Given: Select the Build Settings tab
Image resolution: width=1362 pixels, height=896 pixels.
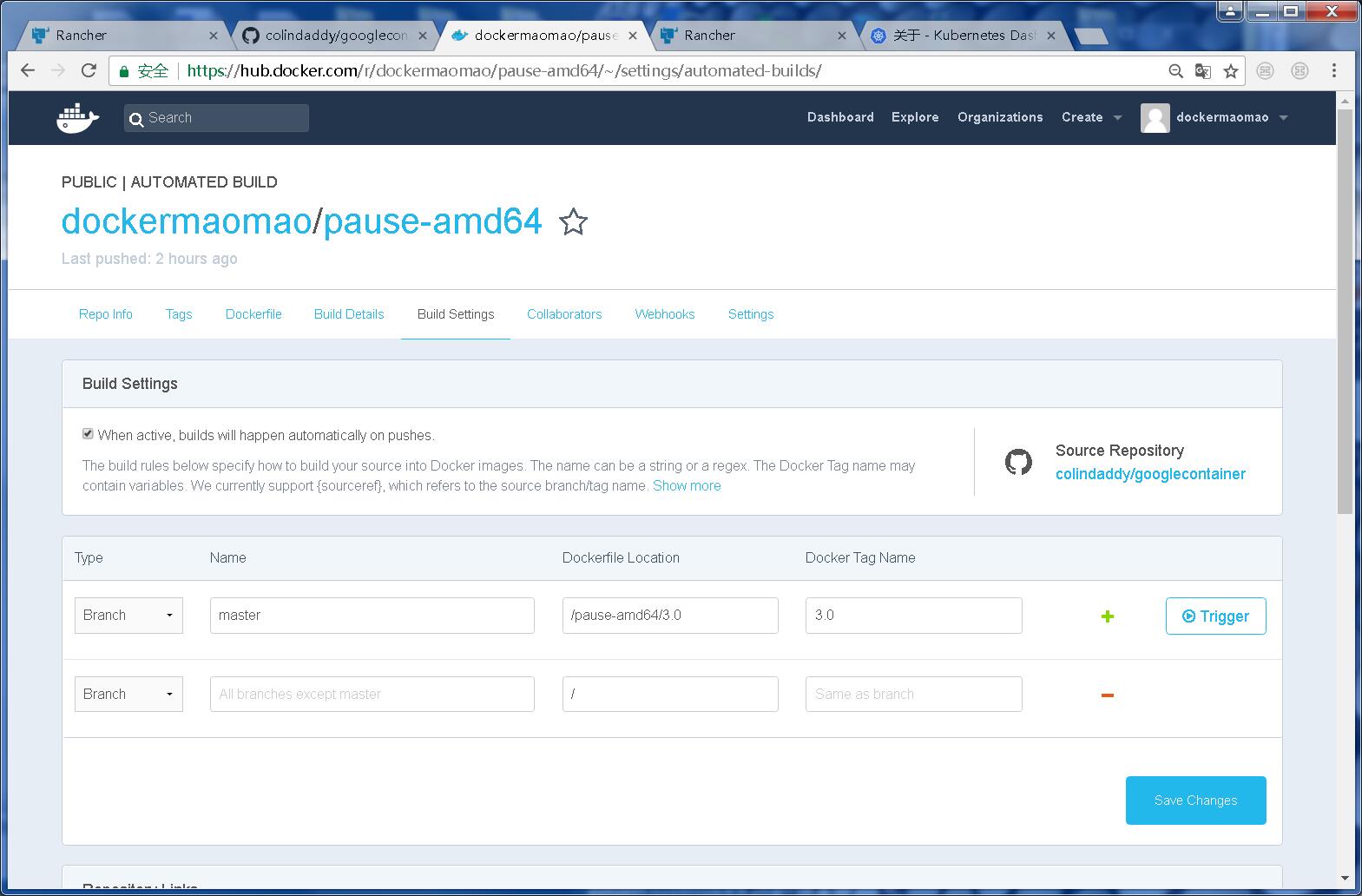Looking at the screenshot, I should pyautogui.click(x=456, y=314).
